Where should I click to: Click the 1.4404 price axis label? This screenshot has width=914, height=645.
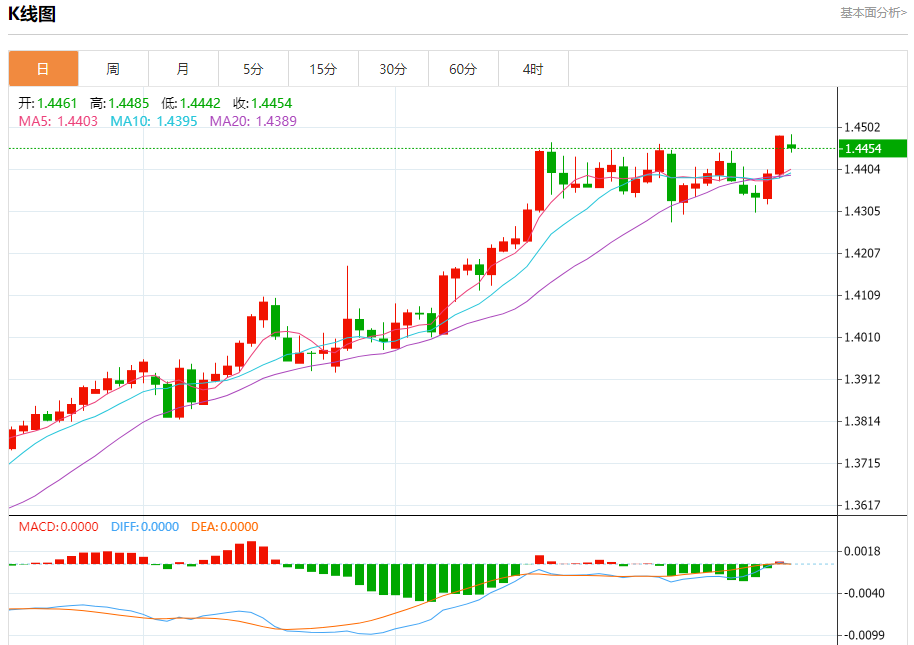(863, 170)
